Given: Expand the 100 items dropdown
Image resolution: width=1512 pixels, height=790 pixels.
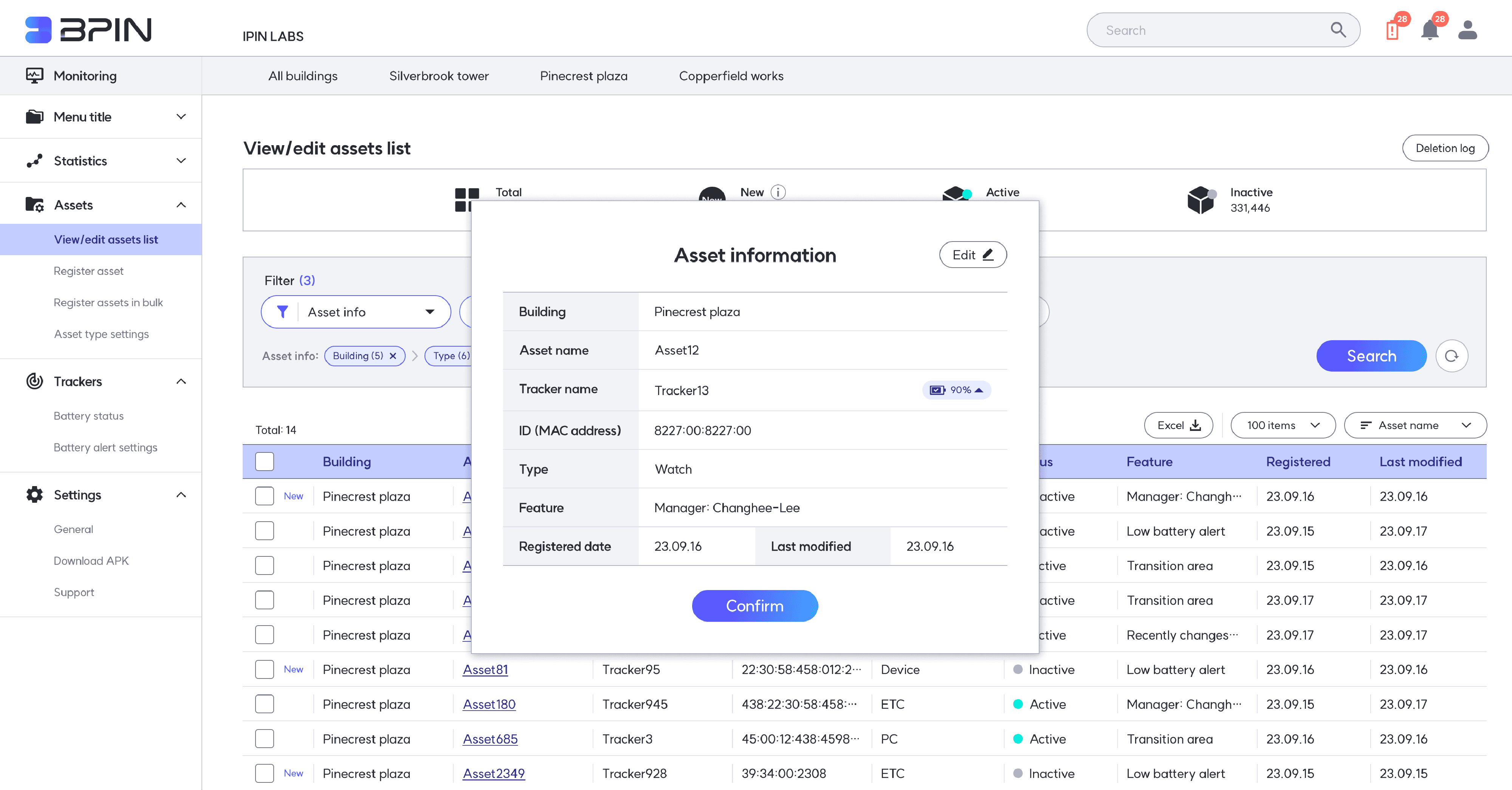Looking at the screenshot, I should pyautogui.click(x=1283, y=425).
